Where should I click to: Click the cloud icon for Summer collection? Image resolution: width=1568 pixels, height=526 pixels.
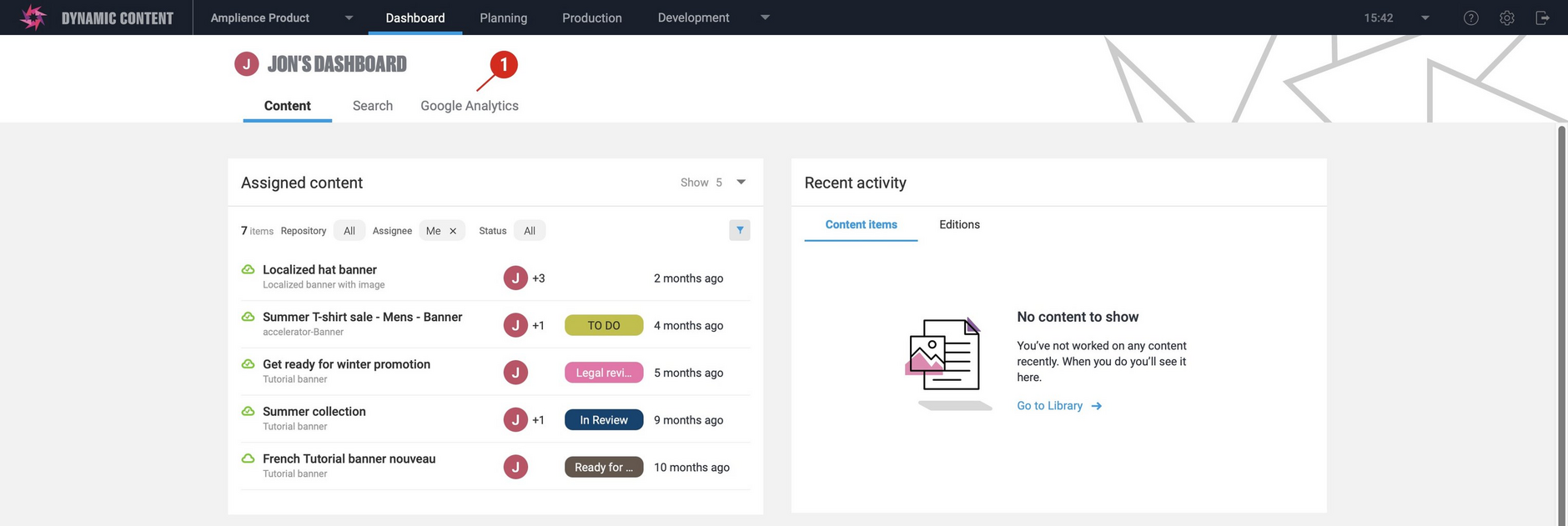coord(248,411)
